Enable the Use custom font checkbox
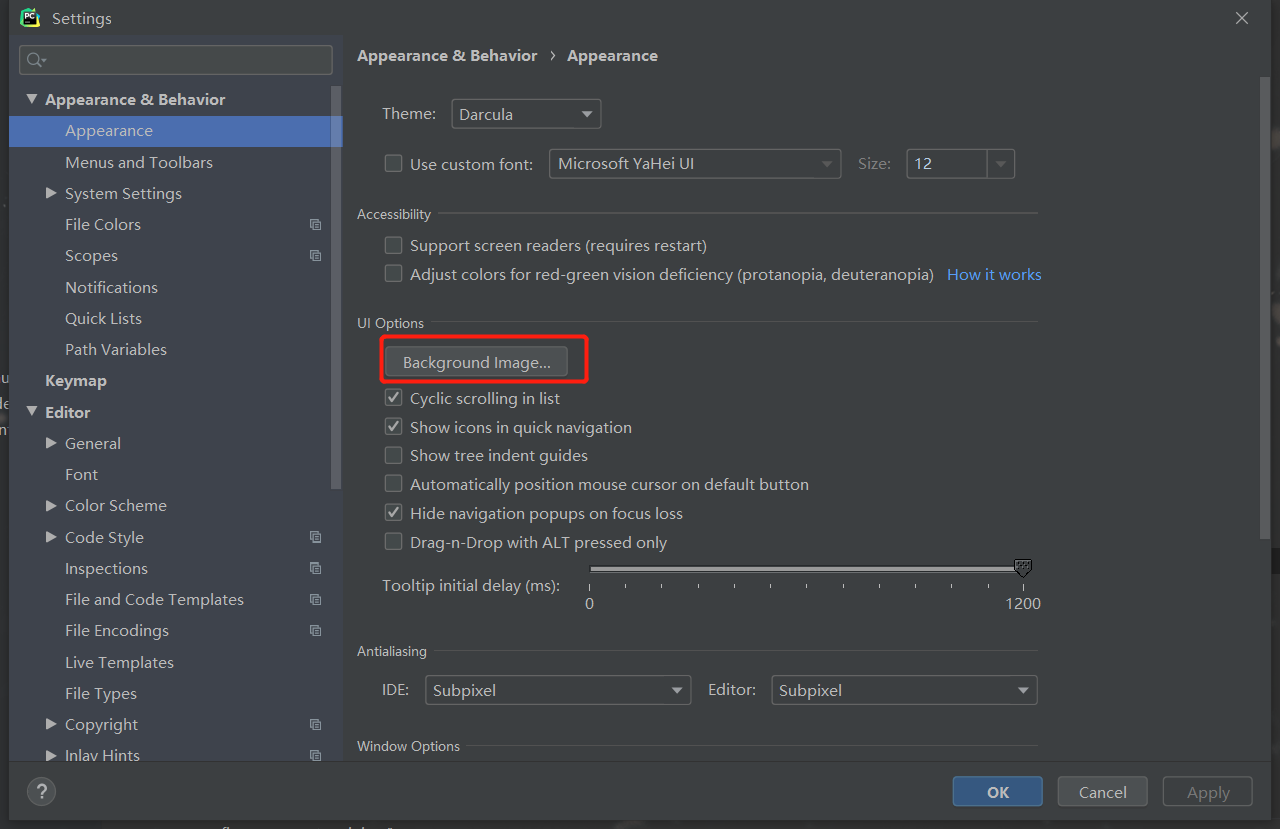This screenshot has height=829, width=1280. point(393,163)
